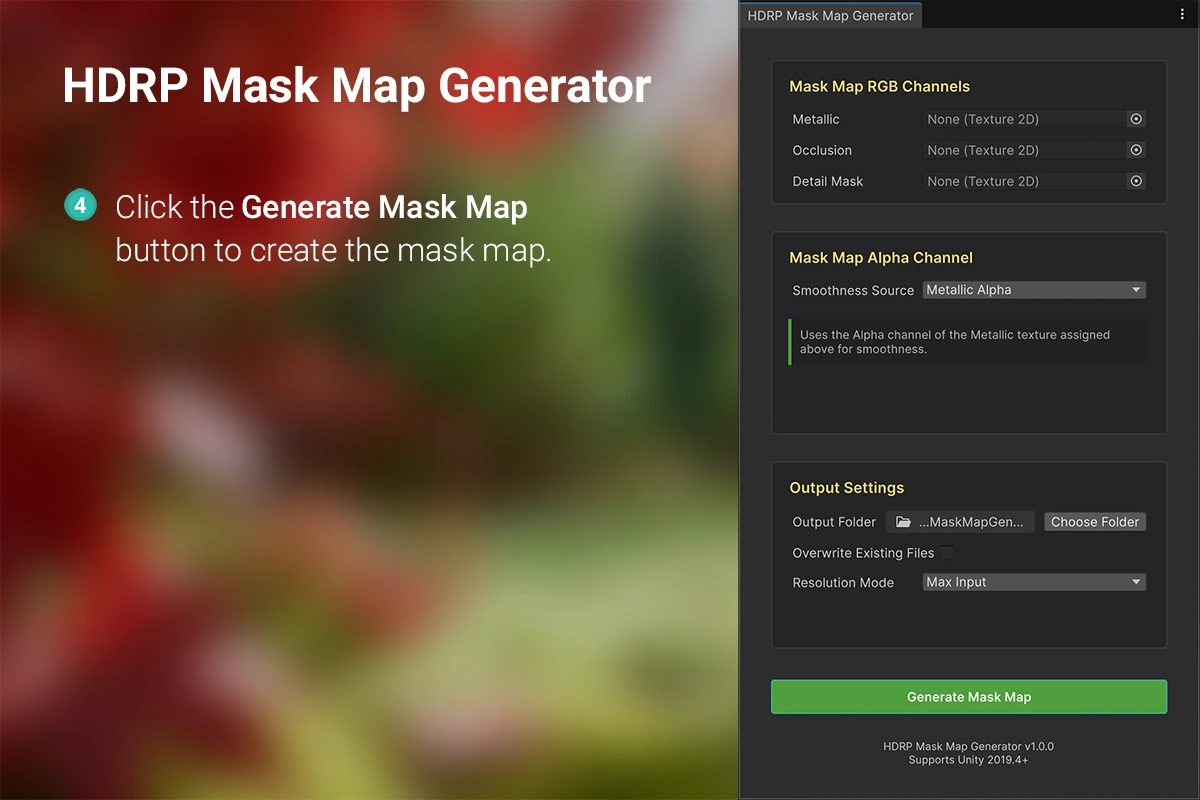The height and width of the screenshot is (800, 1200).
Task: Open the Metallic texture object picker
Action: tap(1136, 119)
